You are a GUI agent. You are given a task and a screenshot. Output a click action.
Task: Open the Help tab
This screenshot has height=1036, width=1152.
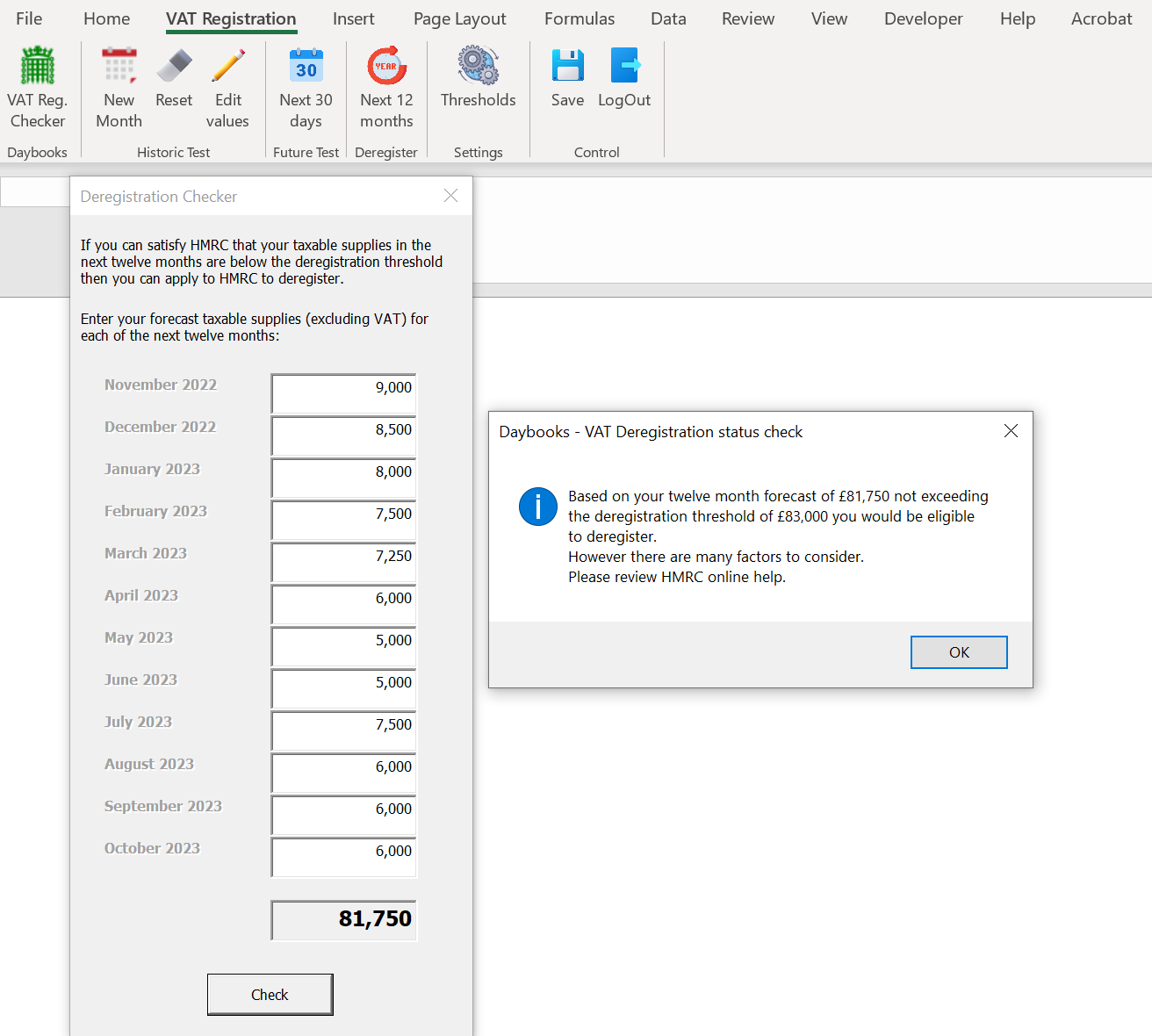(1018, 18)
